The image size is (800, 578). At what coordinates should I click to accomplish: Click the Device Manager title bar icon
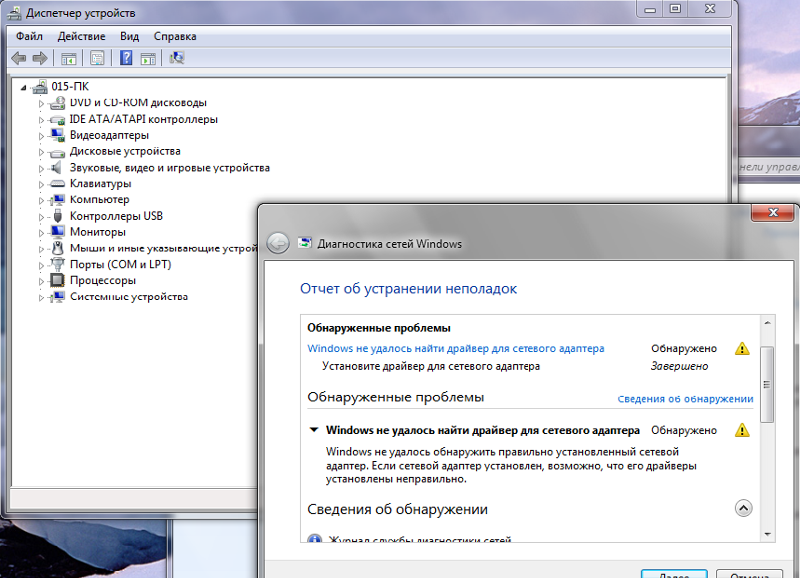[14, 13]
